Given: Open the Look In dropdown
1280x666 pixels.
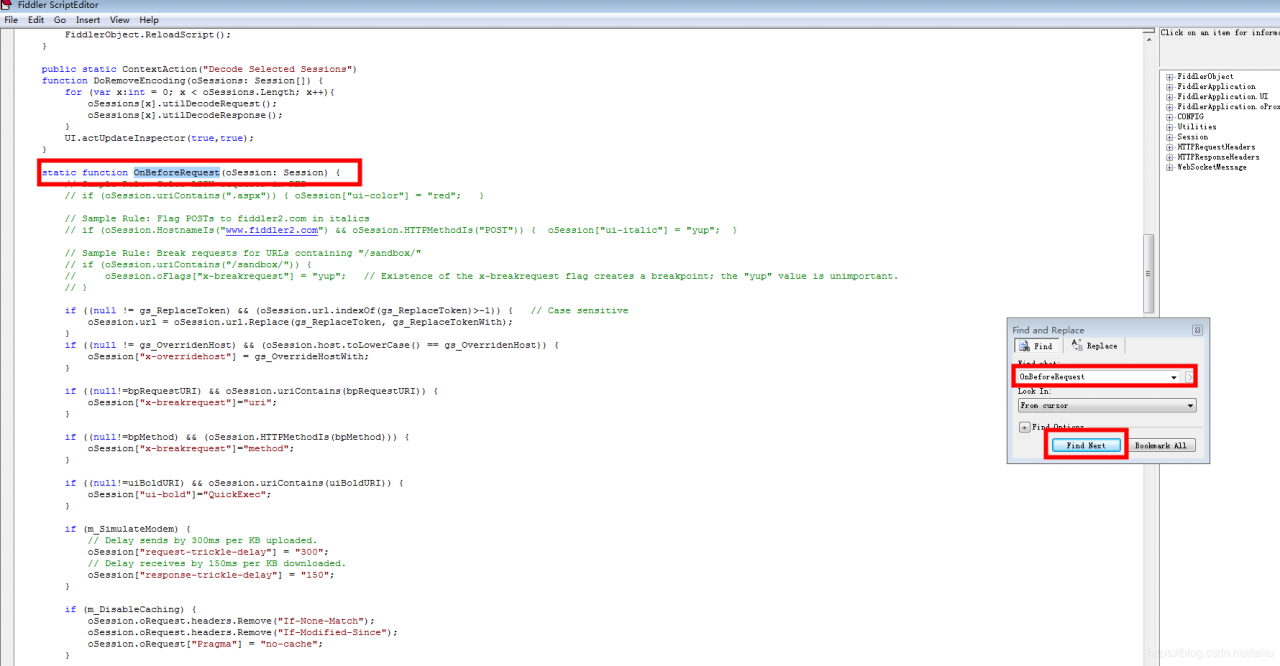Looking at the screenshot, I should (1106, 406).
